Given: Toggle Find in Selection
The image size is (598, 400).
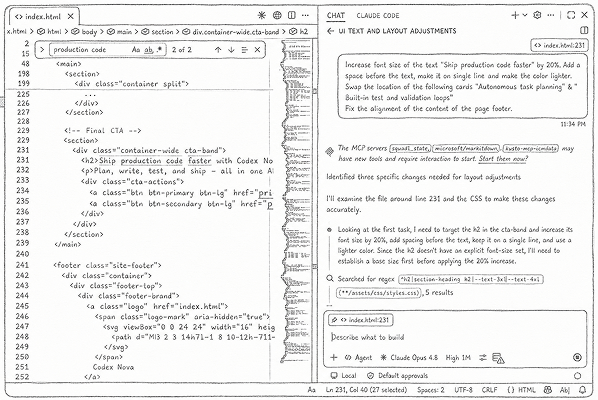Looking at the screenshot, I should [x=244, y=50].
